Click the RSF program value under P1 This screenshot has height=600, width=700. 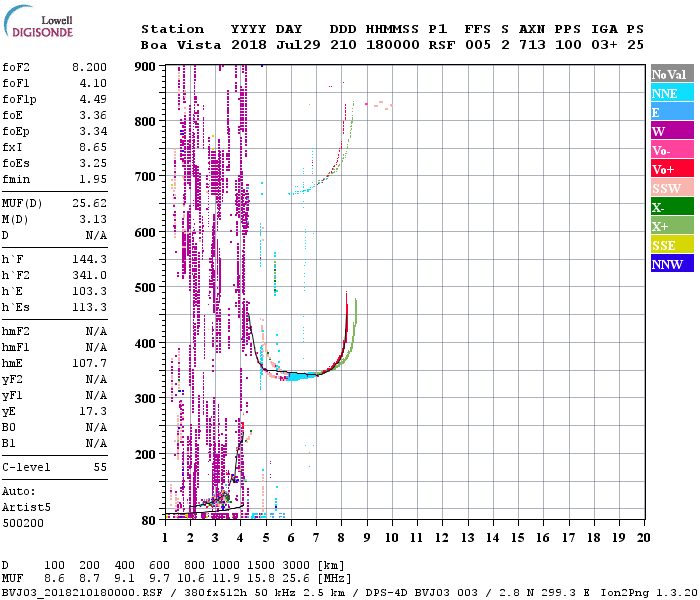point(442,45)
